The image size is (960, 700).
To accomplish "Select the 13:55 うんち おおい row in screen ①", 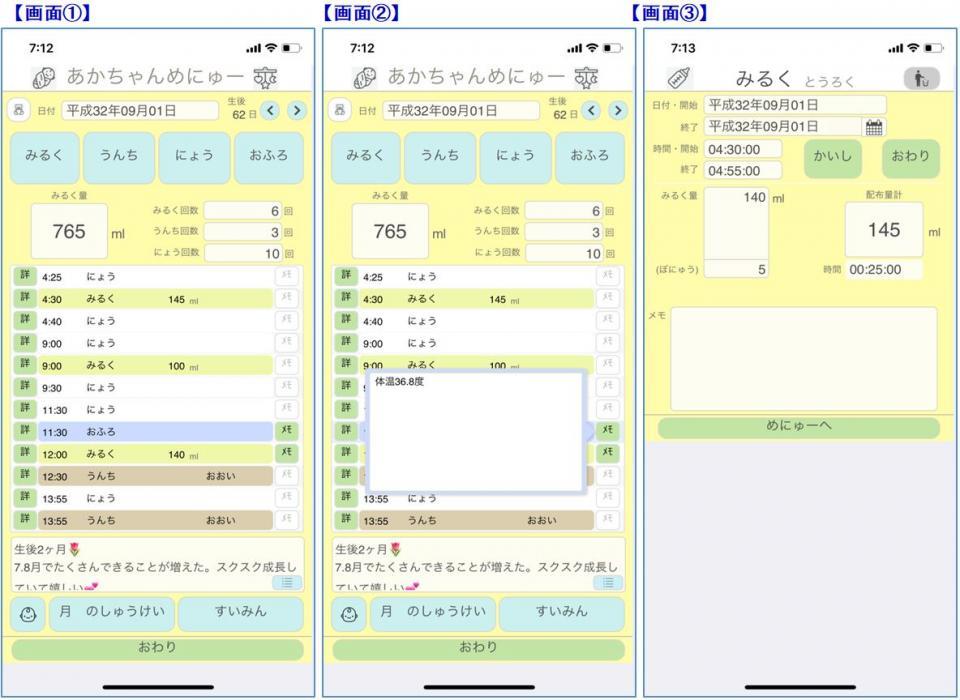I will tap(156, 520).
